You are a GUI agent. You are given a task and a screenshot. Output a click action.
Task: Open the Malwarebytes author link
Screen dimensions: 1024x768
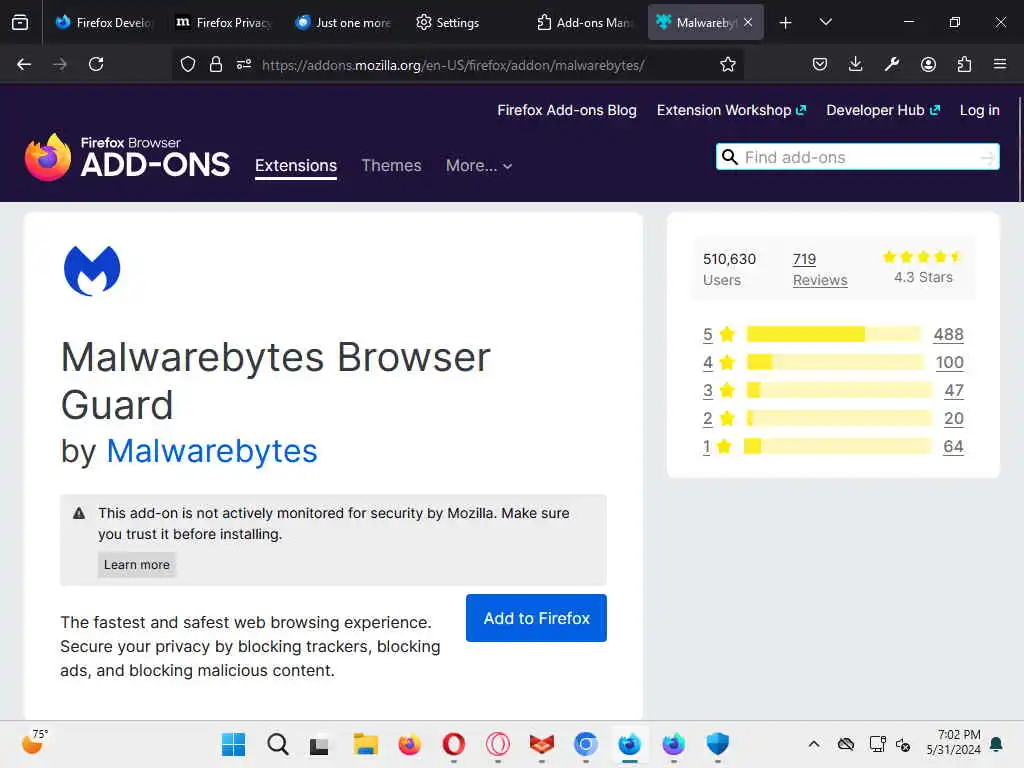(x=212, y=451)
